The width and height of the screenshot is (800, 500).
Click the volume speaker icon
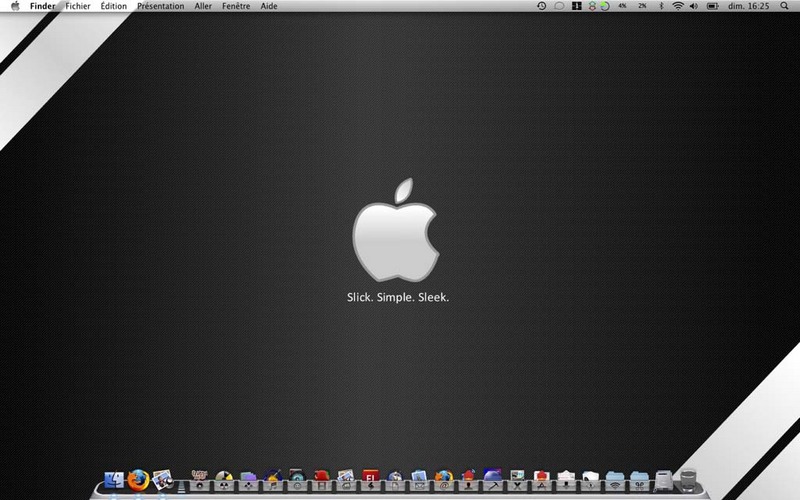click(x=694, y=6)
